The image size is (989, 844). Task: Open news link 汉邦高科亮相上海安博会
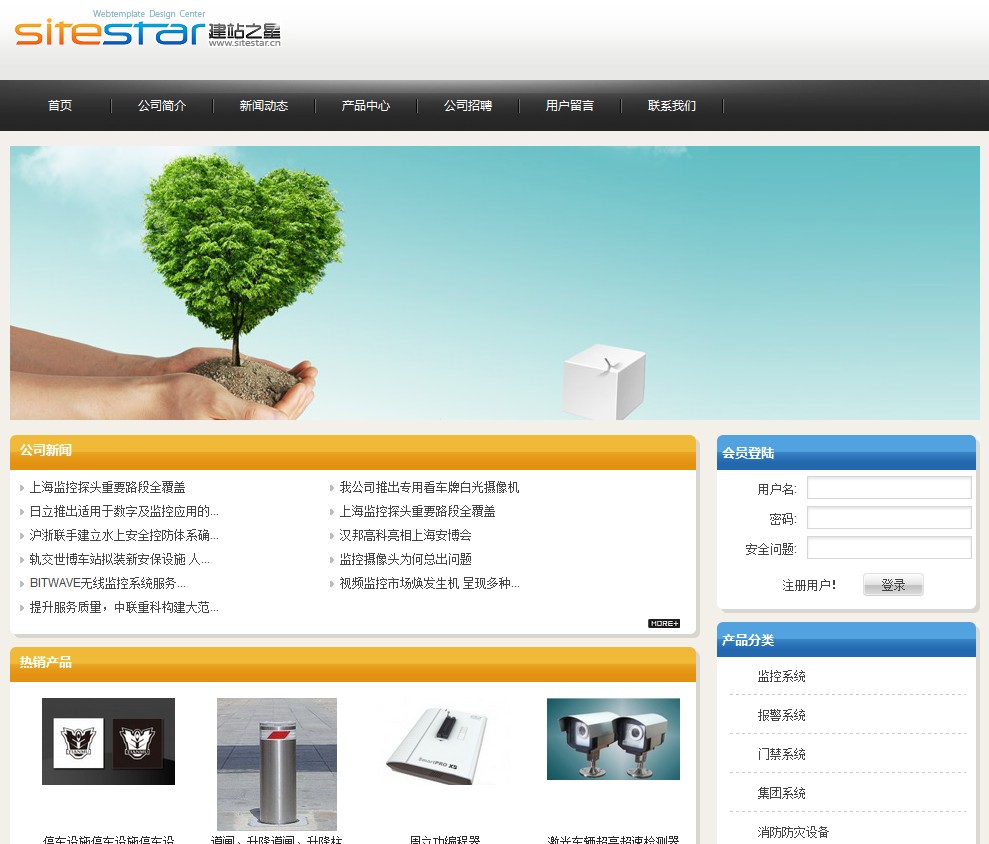pos(405,536)
